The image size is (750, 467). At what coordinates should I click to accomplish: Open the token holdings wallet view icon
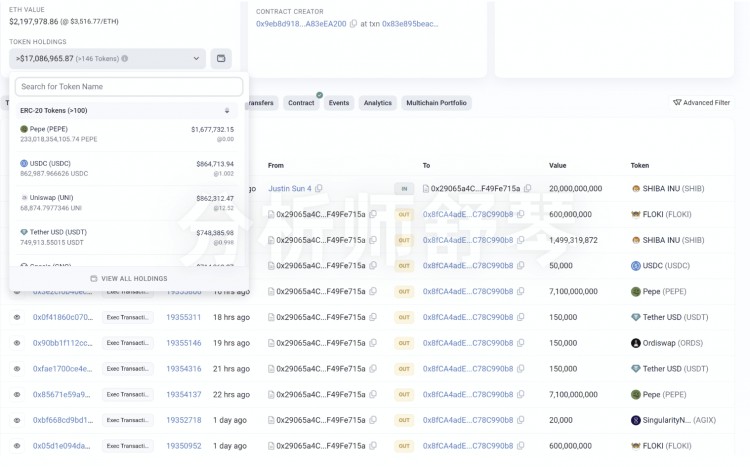221,58
